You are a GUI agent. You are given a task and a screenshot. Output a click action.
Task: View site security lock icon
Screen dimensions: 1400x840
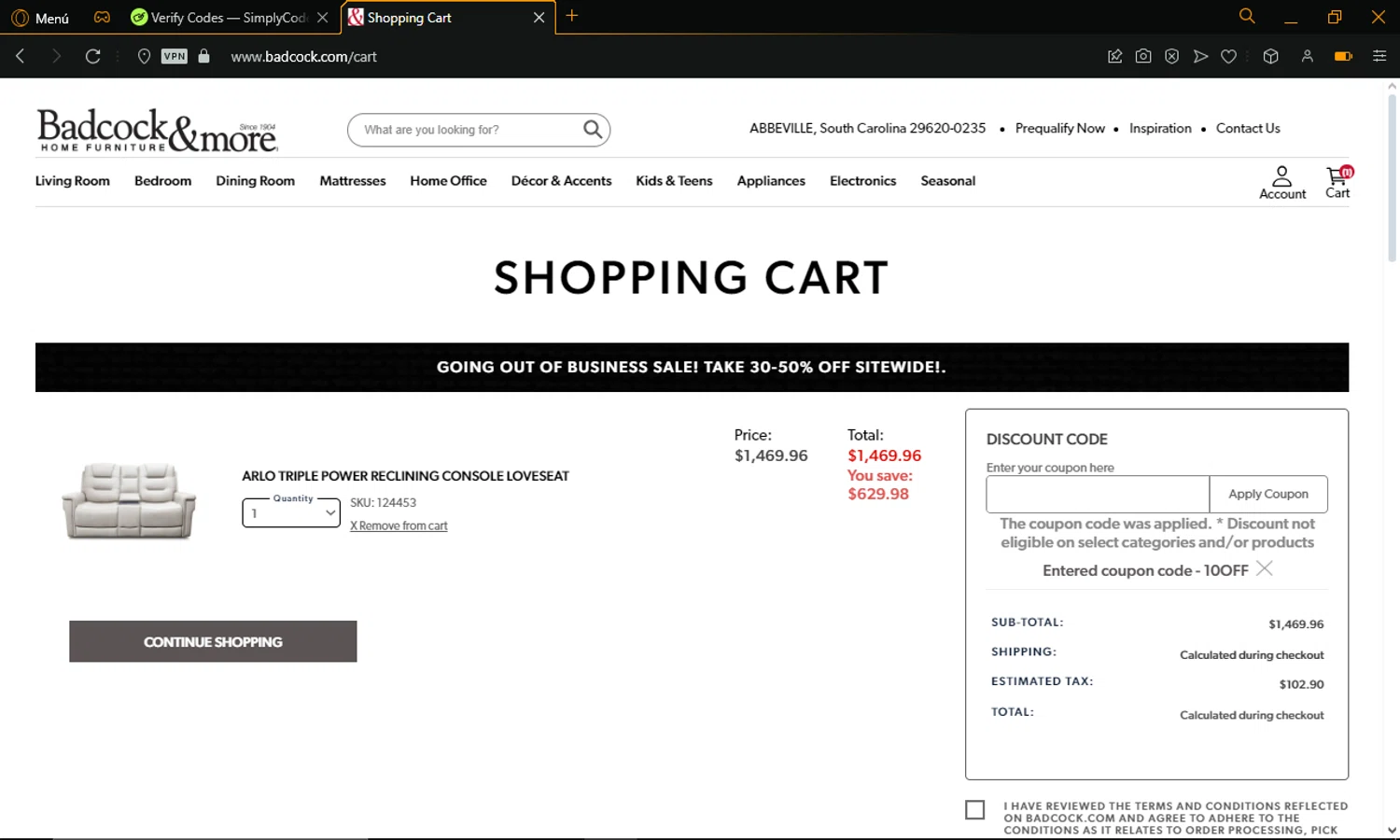point(203,56)
